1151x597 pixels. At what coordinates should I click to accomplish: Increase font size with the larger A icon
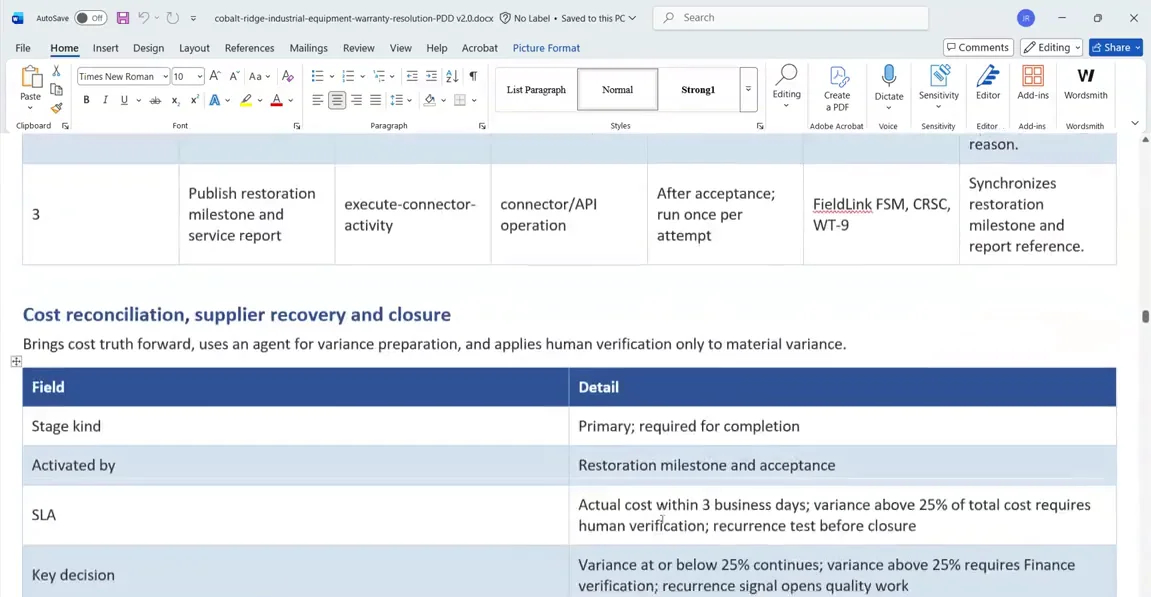(x=214, y=76)
